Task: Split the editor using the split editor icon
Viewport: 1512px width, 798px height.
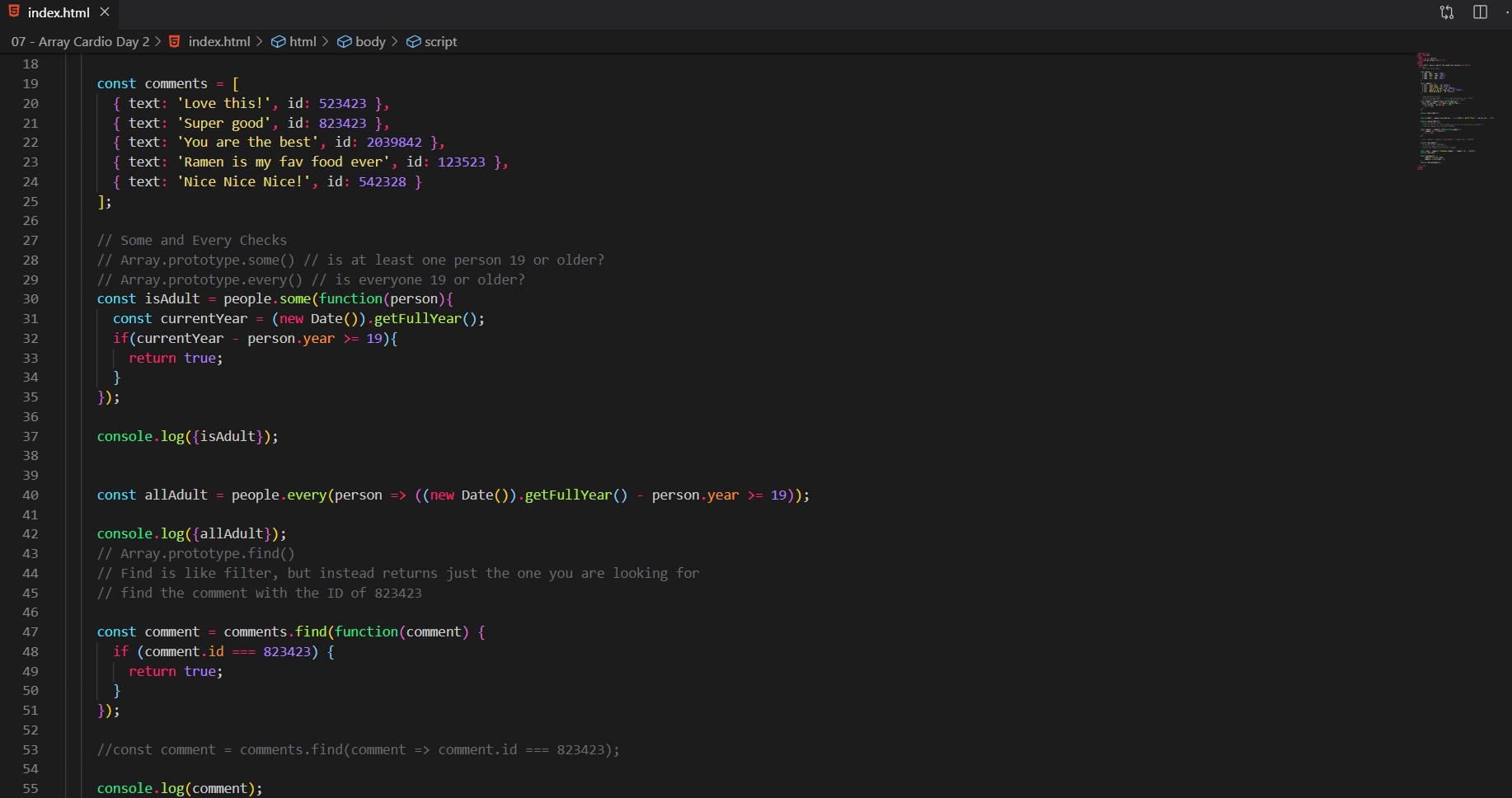Action: [x=1480, y=12]
